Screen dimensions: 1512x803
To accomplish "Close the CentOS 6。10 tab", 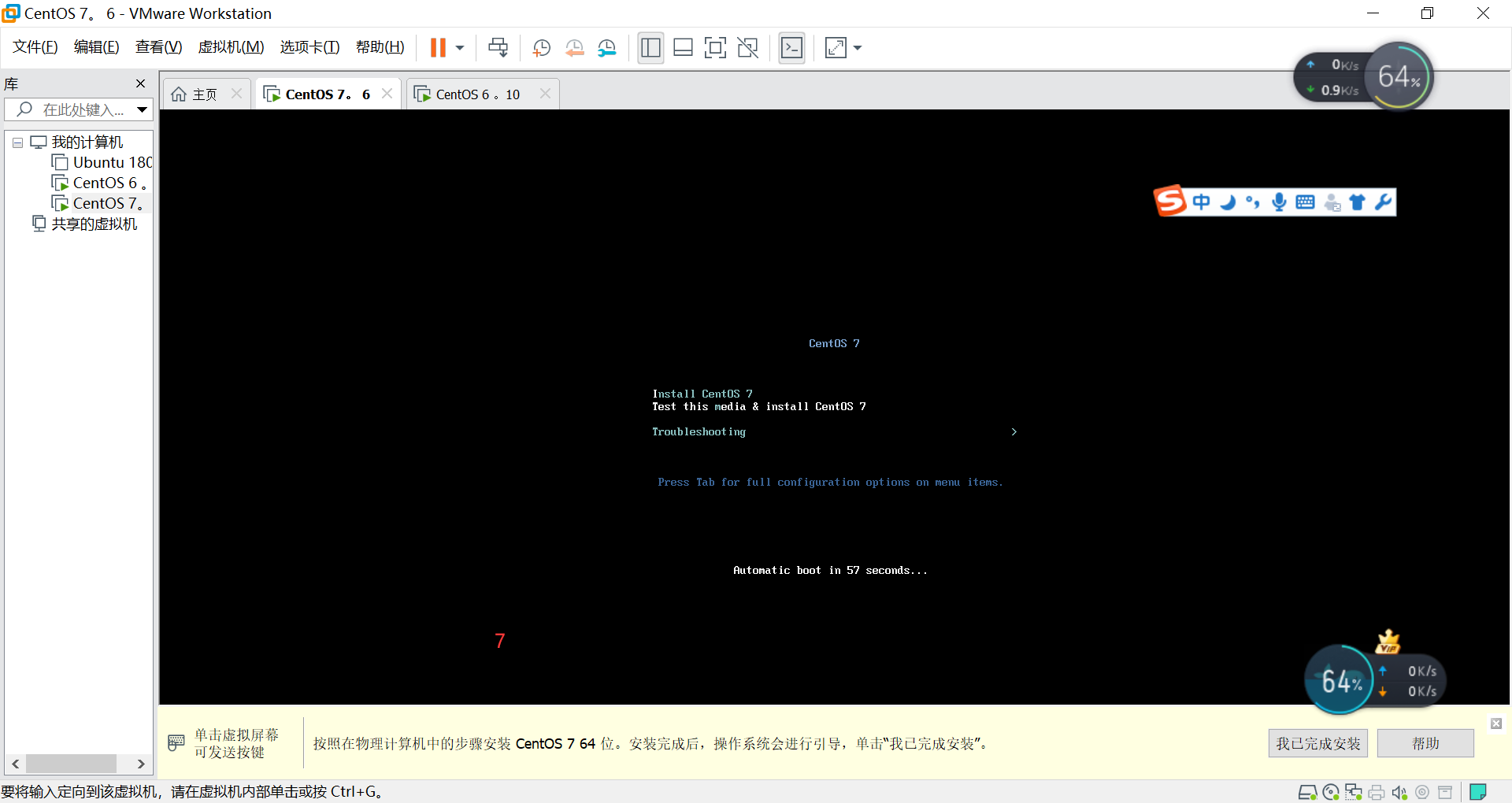I will click(545, 94).
